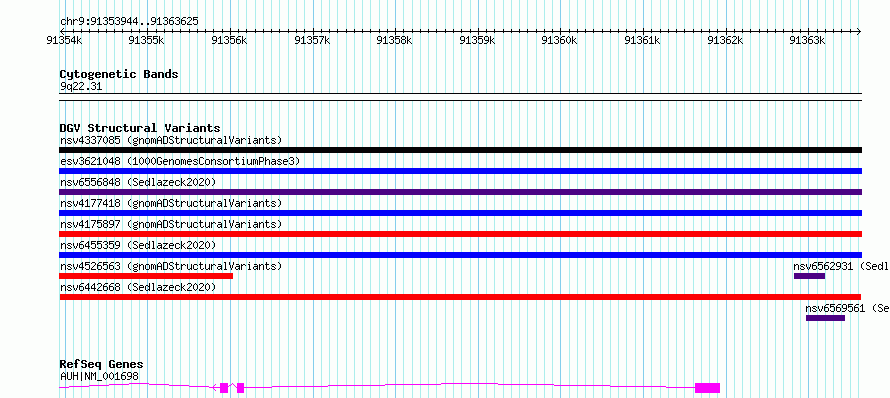Click the nsv4175897 gnomAD variant label
This screenshot has width=890, height=398.
[x=171, y=224]
